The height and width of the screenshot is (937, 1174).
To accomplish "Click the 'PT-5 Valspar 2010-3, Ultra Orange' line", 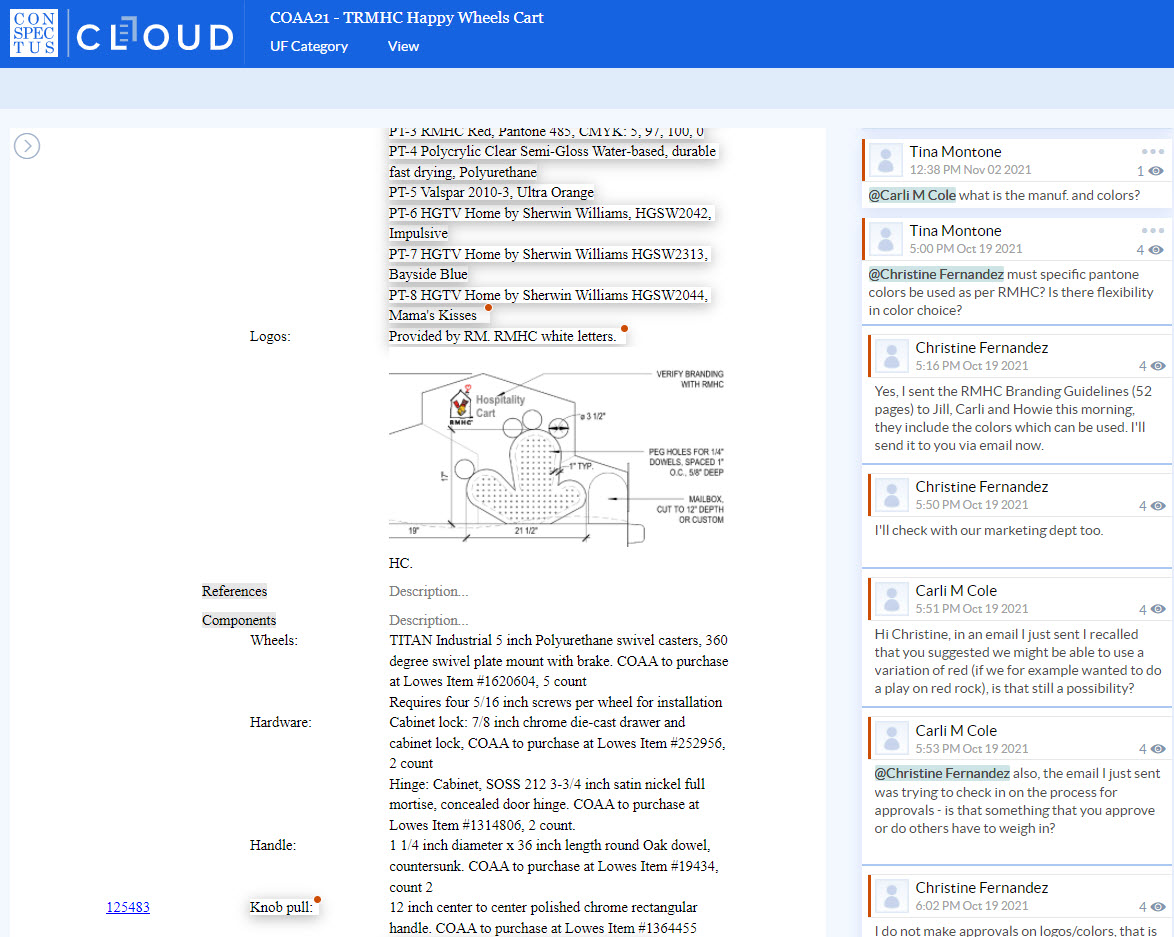I will pyautogui.click(x=491, y=192).
